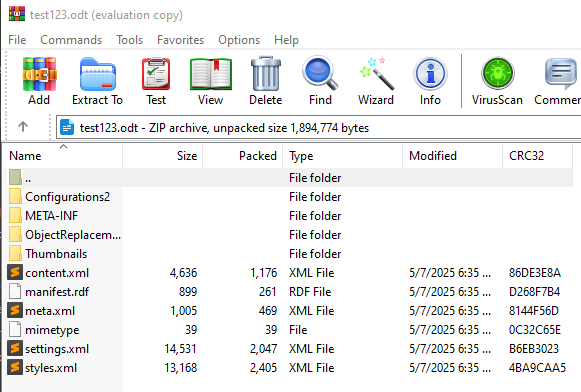Screen dimensions: 581x392
Task: Click the CRC32 value 0C32C65E
Action: coord(535,330)
